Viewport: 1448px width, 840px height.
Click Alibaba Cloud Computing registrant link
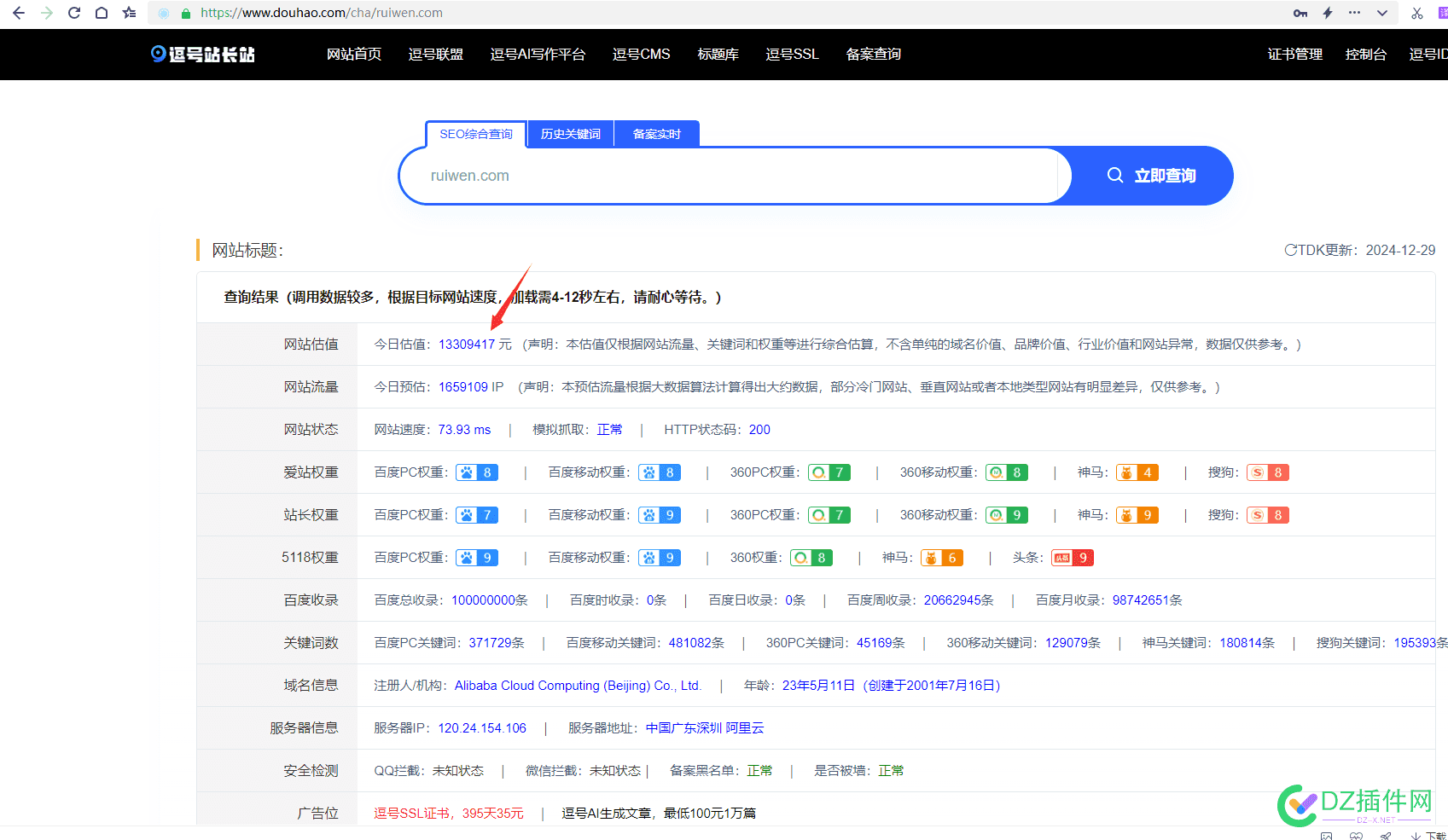pyautogui.click(x=578, y=686)
